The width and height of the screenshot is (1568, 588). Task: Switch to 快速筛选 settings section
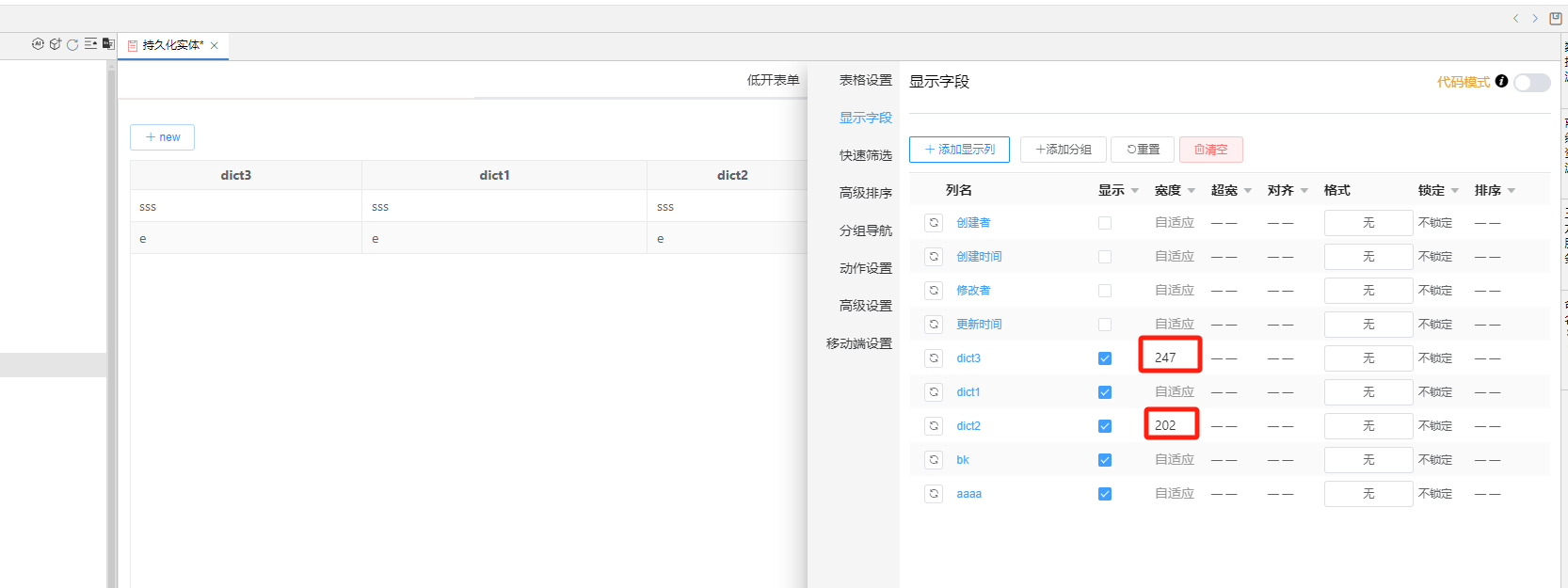pos(865,155)
